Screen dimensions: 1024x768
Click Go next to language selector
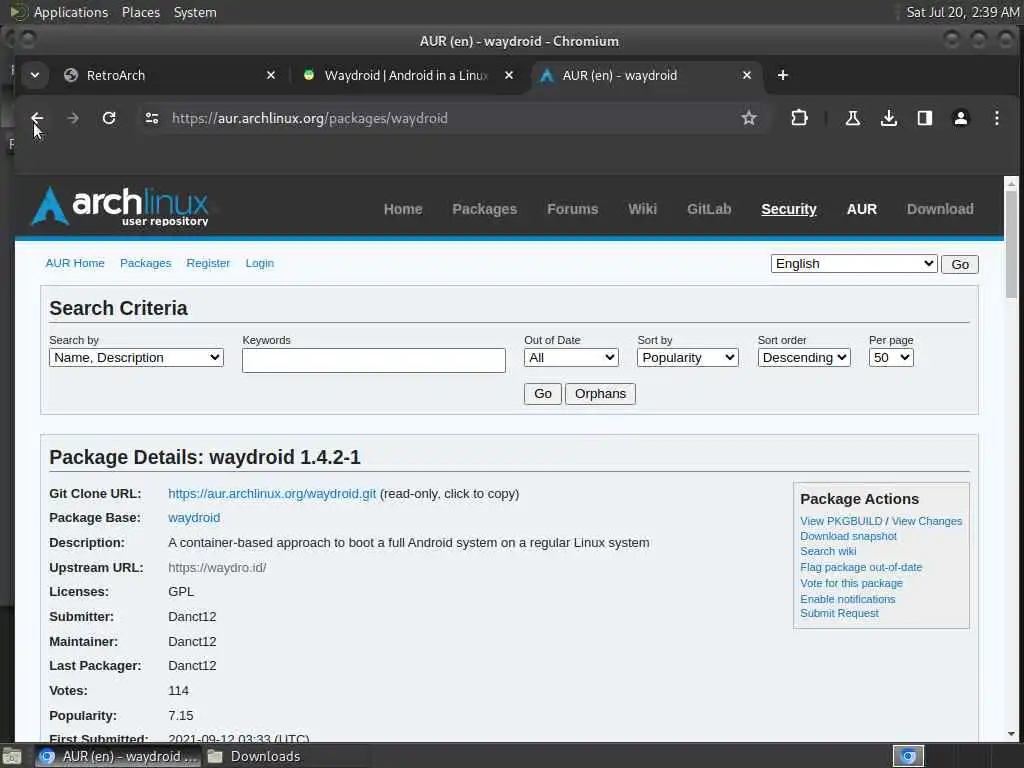tap(959, 264)
